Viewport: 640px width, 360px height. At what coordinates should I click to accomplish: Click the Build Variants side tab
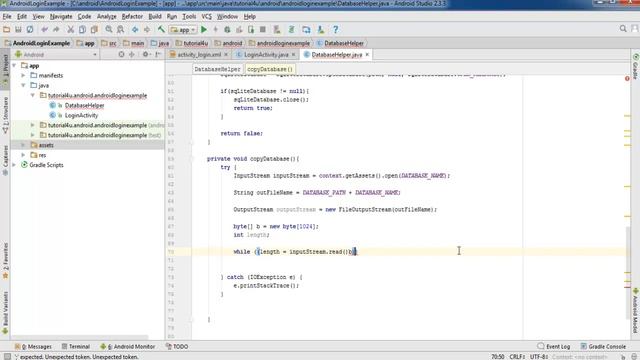(5, 312)
